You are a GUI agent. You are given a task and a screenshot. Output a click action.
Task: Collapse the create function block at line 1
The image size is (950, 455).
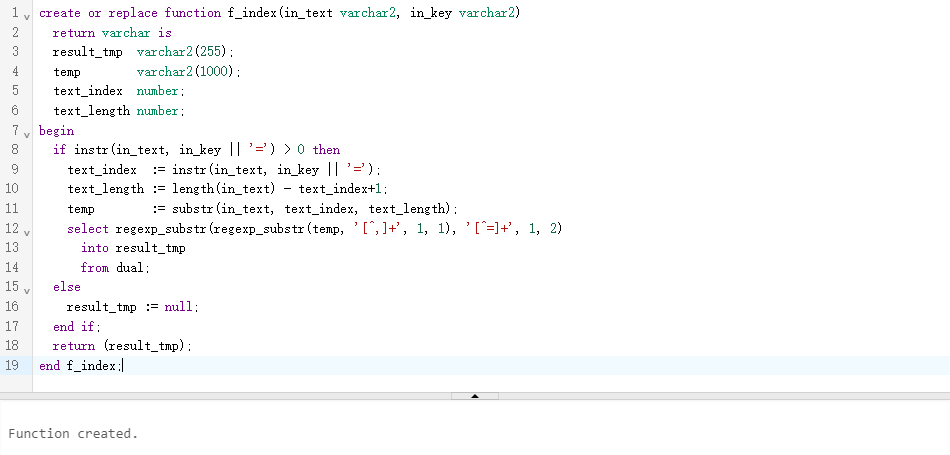[x=27, y=14]
